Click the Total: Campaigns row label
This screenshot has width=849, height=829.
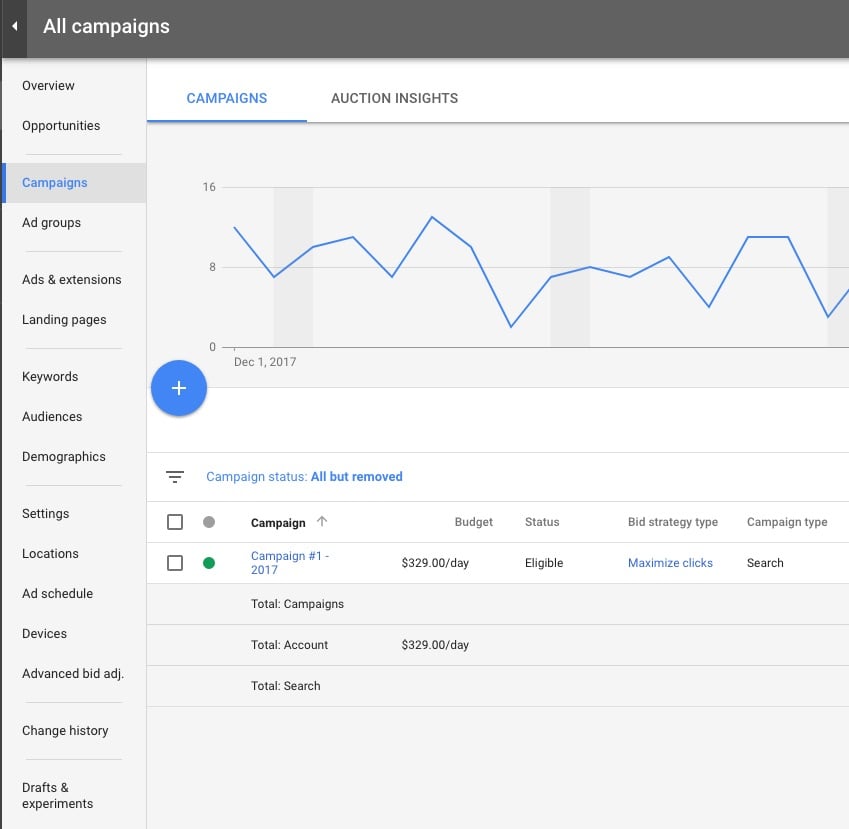297,604
